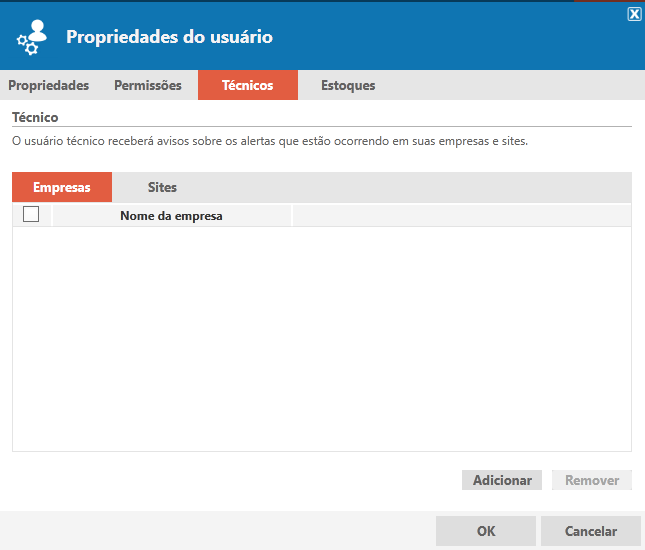The image size is (645, 550).
Task: Close the user properties dialog
Action: (634, 14)
